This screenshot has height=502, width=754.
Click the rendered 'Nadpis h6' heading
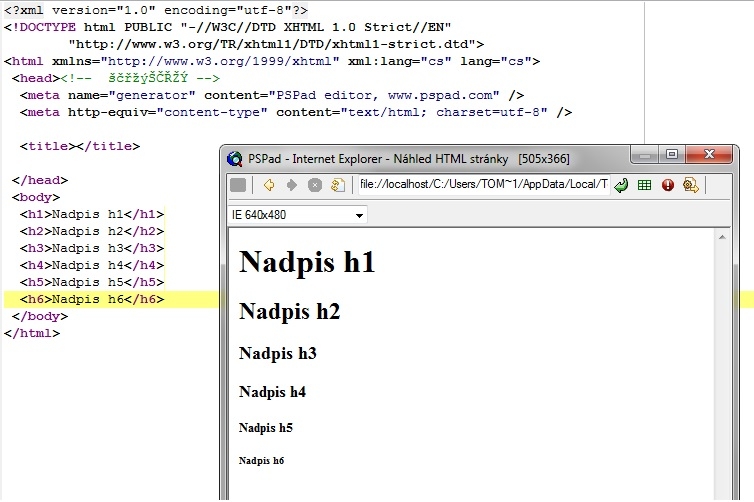(261, 461)
